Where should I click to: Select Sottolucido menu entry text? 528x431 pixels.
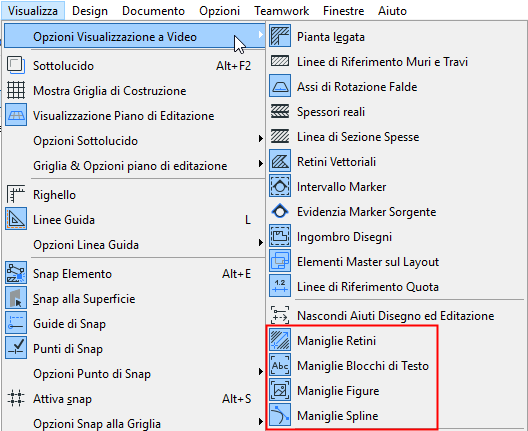[63, 66]
